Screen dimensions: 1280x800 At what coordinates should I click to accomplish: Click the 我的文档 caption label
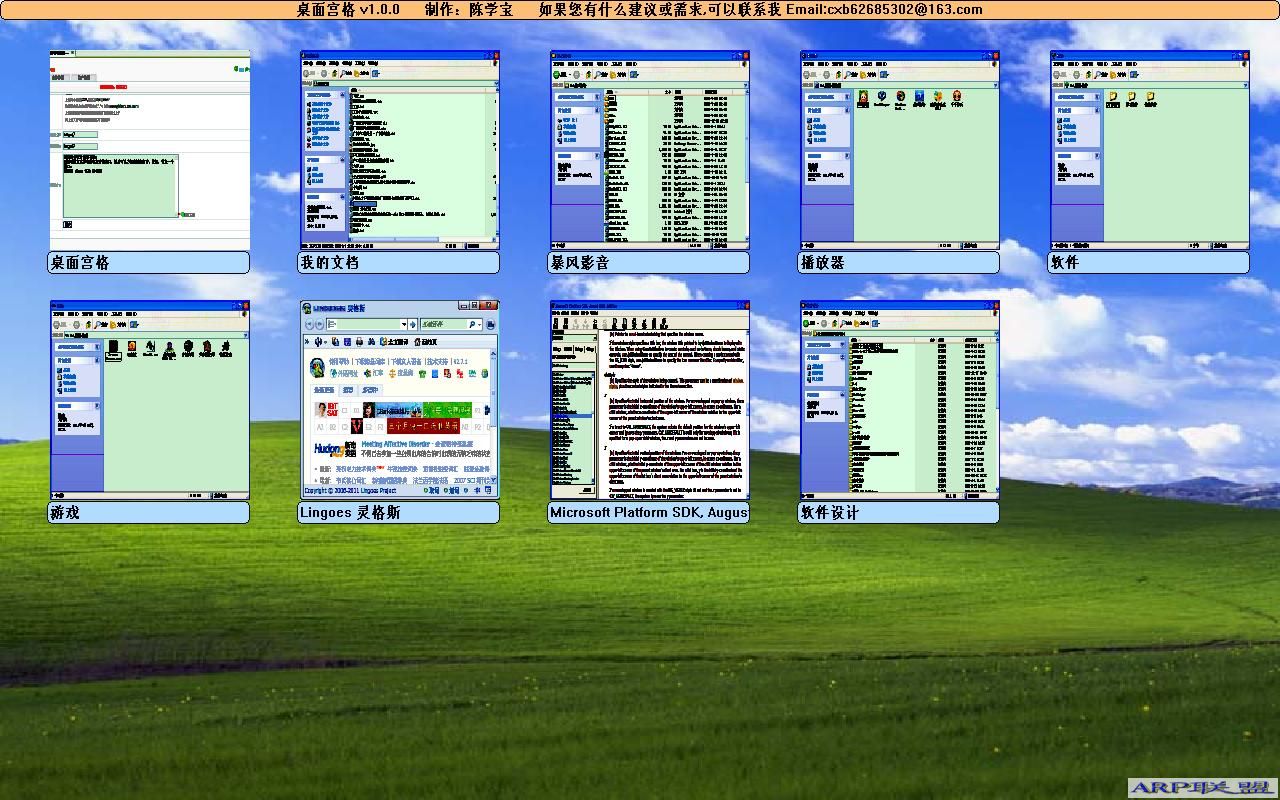[399, 262]
